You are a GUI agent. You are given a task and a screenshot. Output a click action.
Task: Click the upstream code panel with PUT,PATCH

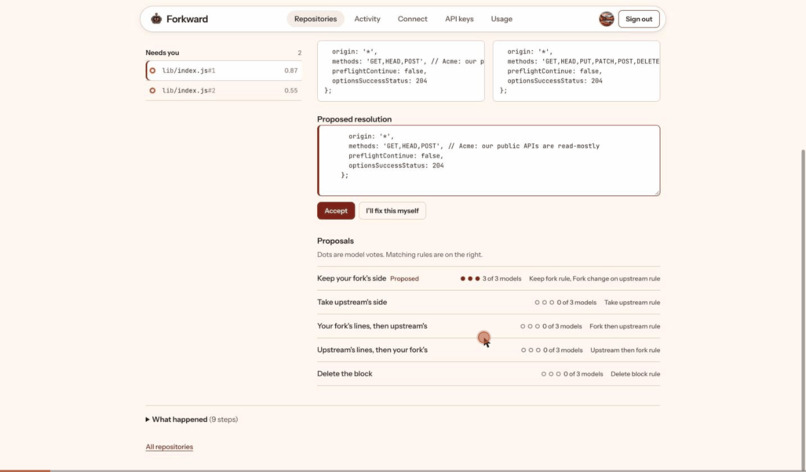[x=576, y=71]
